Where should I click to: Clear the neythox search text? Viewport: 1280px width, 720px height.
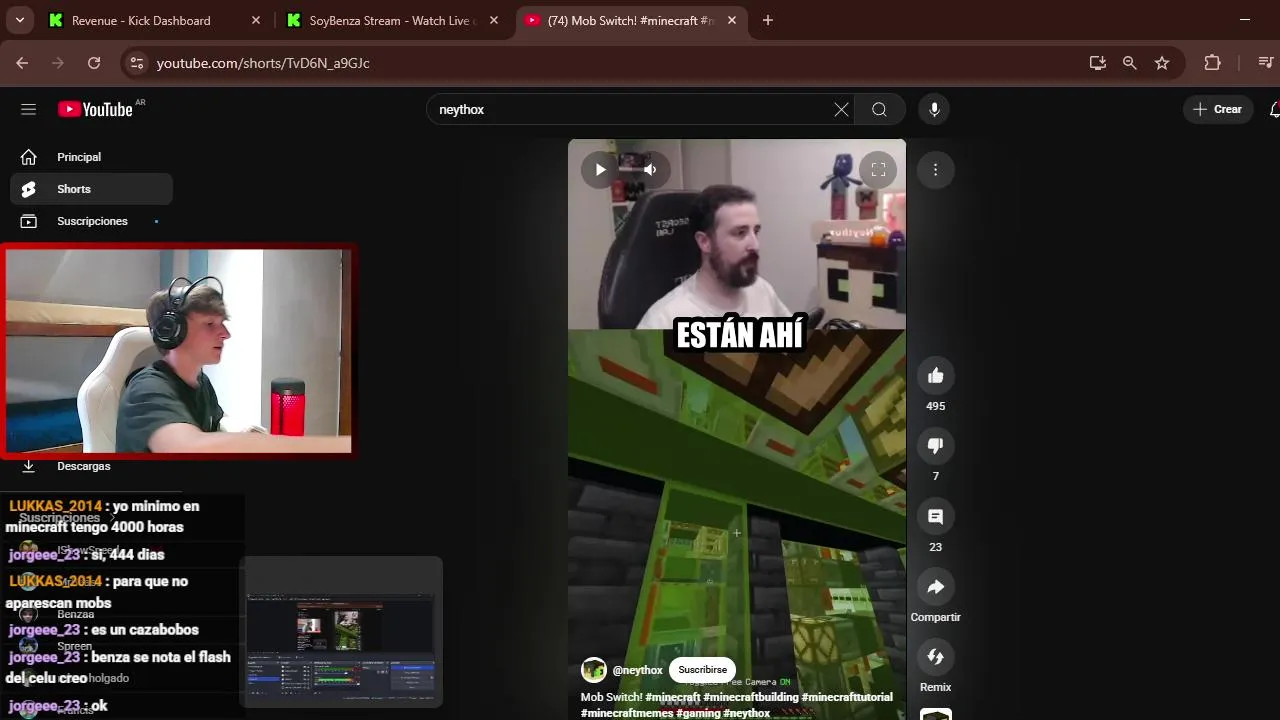tap(841, 109)
